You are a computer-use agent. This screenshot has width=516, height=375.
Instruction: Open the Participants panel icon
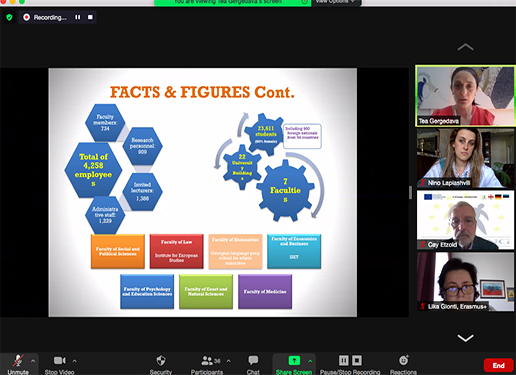click(207, 361)
